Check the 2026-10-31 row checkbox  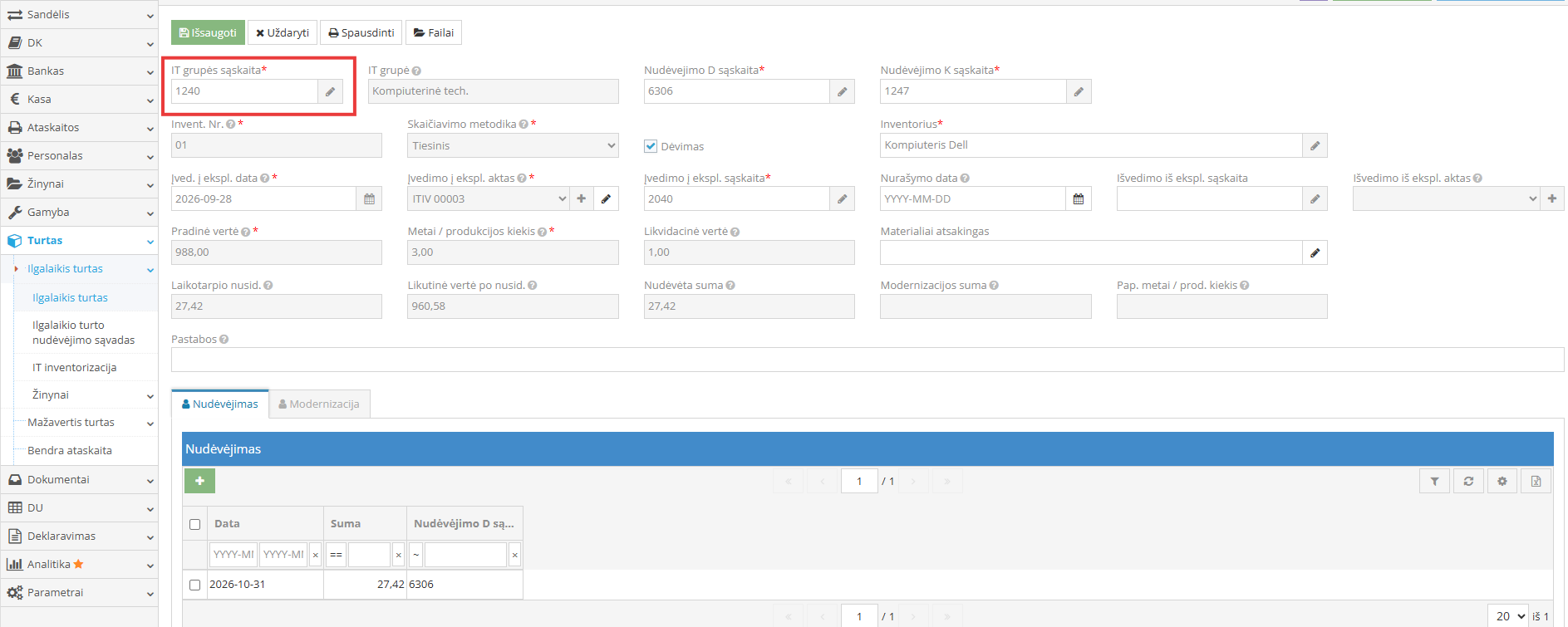(195, 585)
